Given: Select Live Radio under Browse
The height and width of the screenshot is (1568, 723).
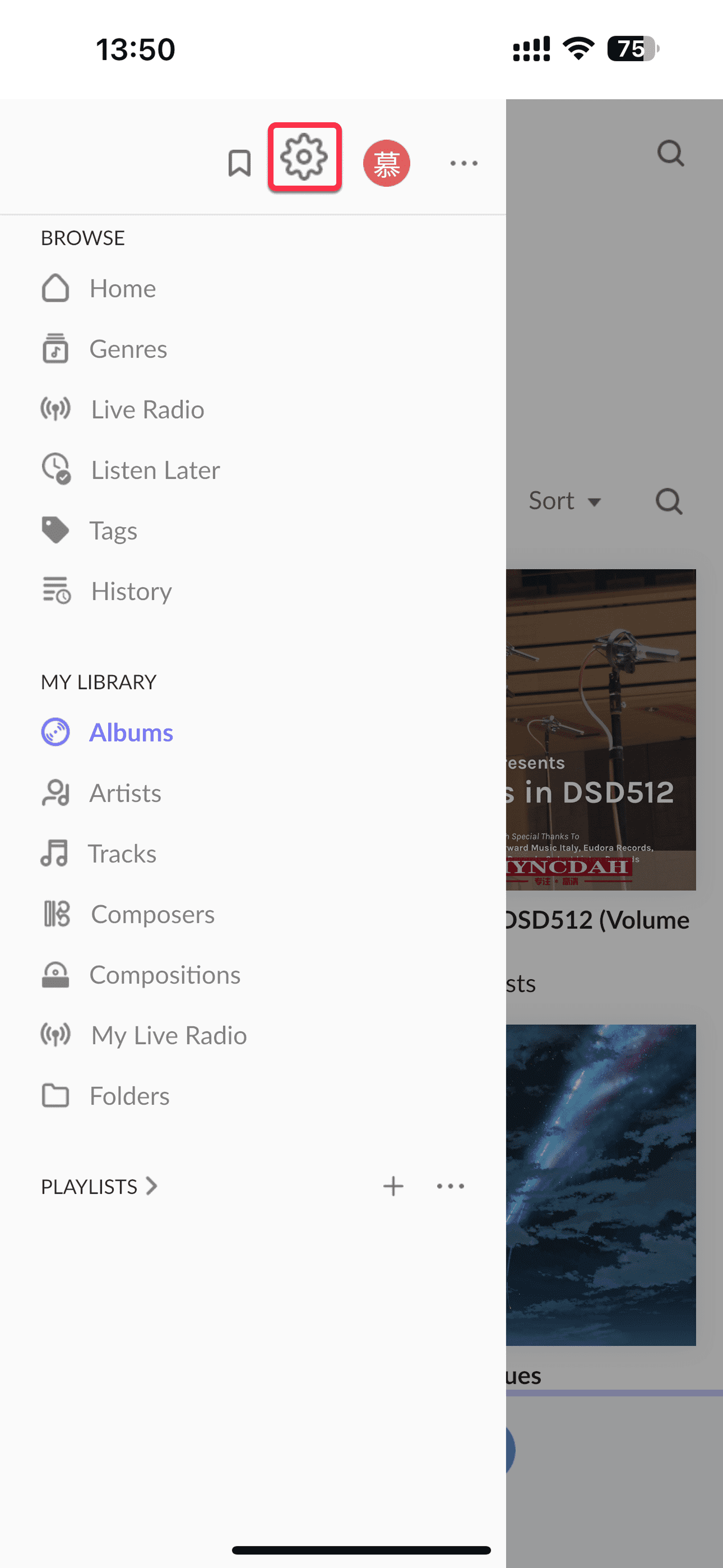Looking at the screenshot, I should point(147,409).
